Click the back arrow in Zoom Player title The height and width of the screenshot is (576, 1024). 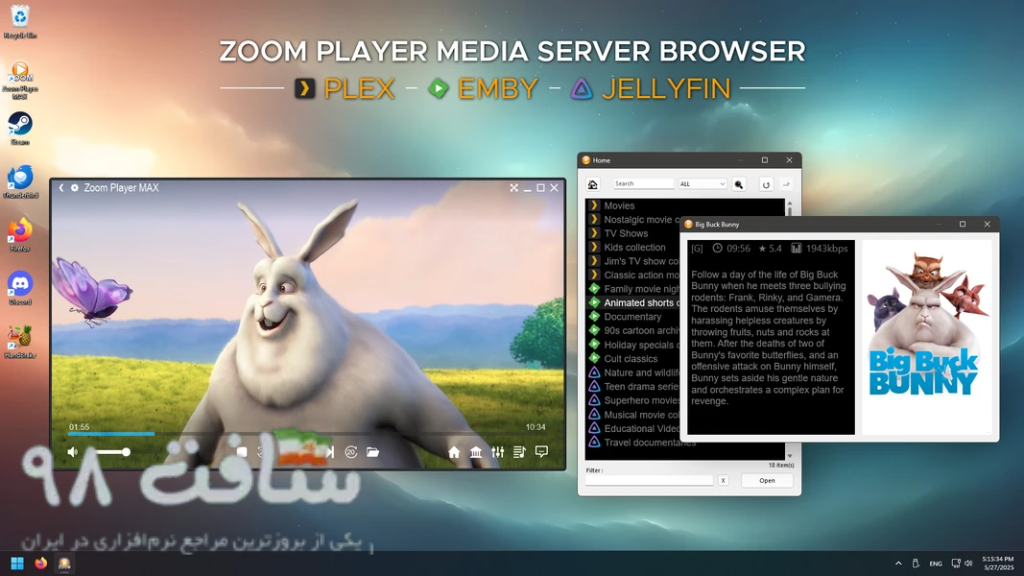tap(61, 187)
